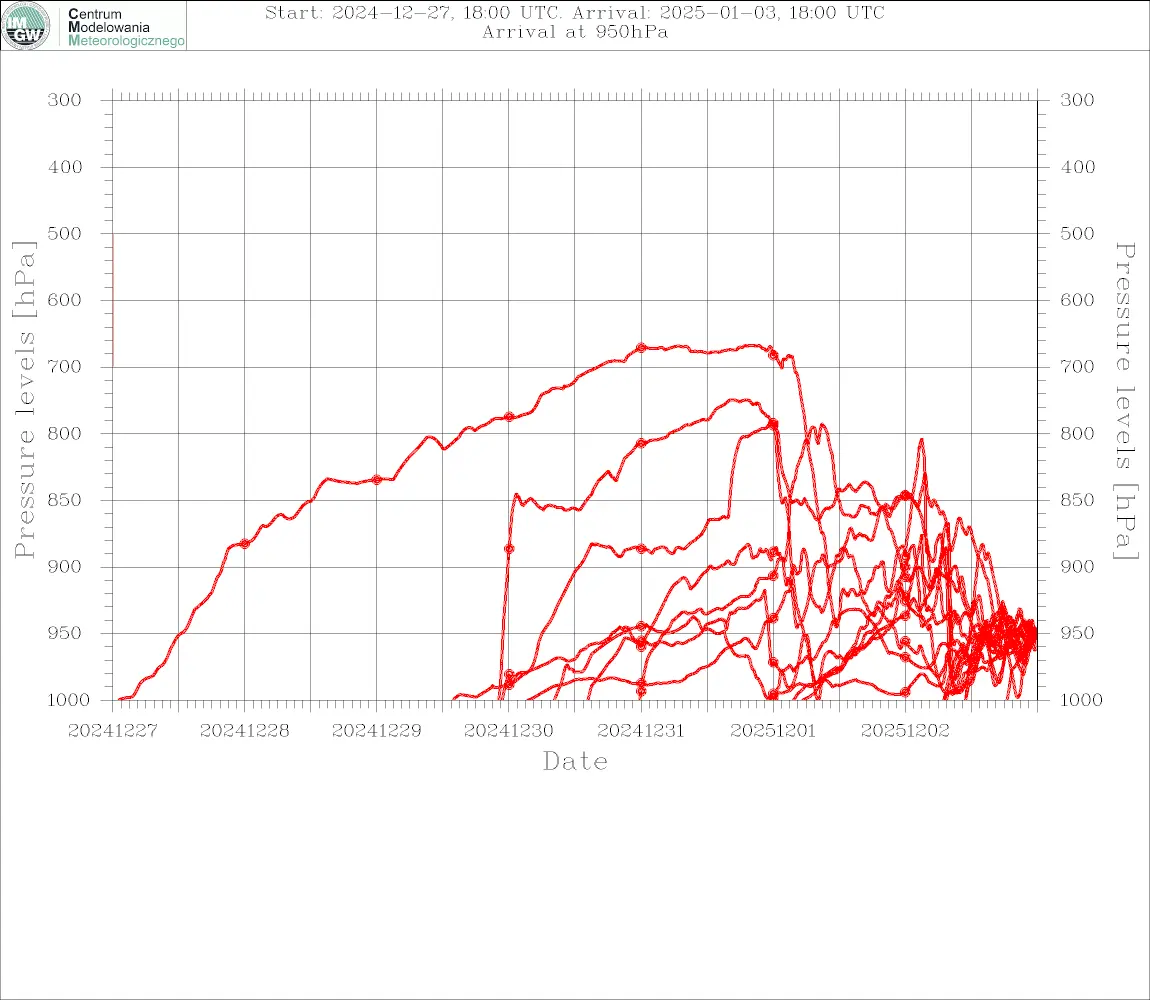Click the right axis 300 label
The height and width of the screenshot is (1000, 1150).
[x=1077, y=100]
